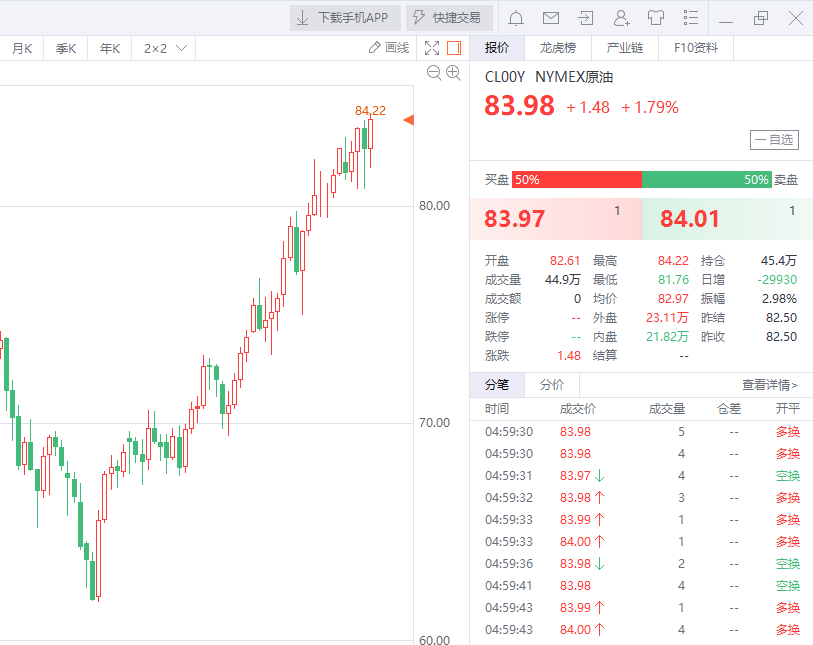Switch to the 年K chart period
Viewport: 813px width, 645px height.
tap(110, 48)
